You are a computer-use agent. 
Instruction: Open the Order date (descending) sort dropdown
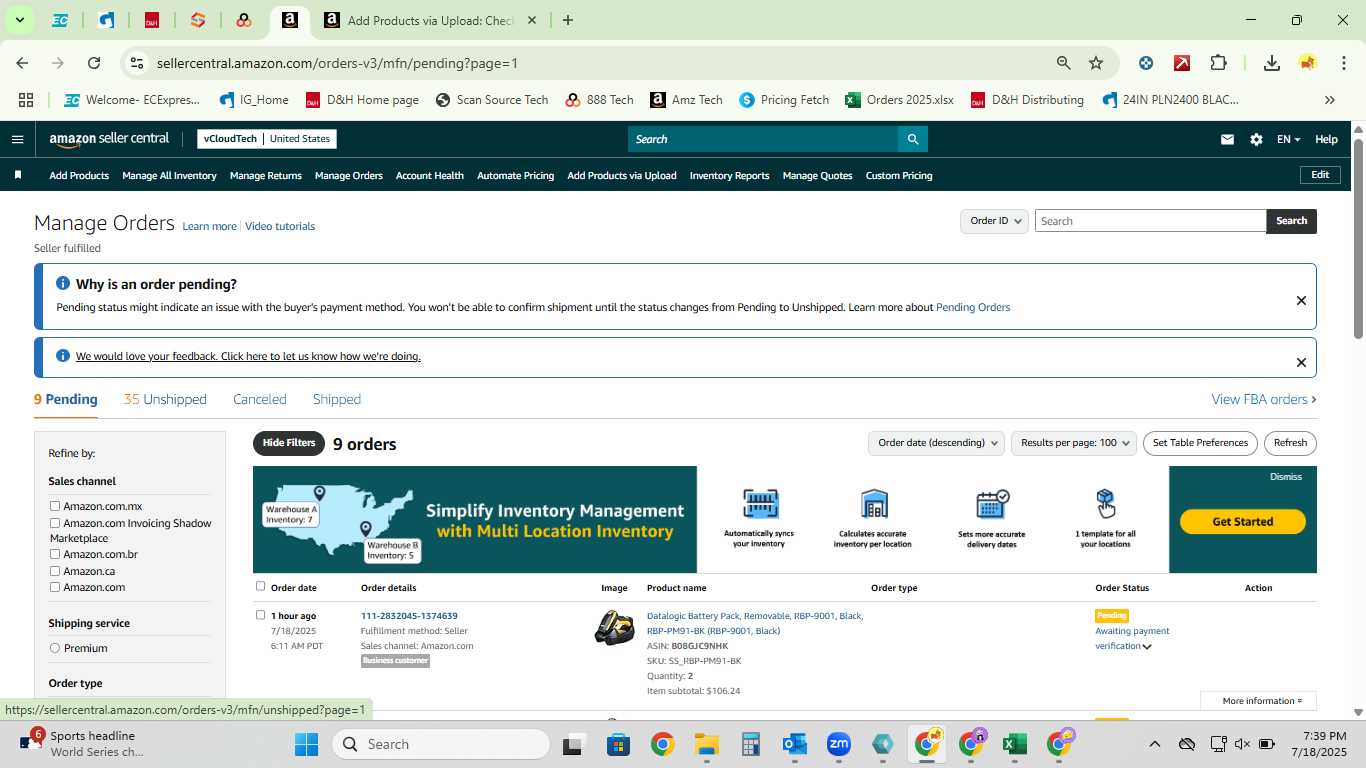point(936,443)
